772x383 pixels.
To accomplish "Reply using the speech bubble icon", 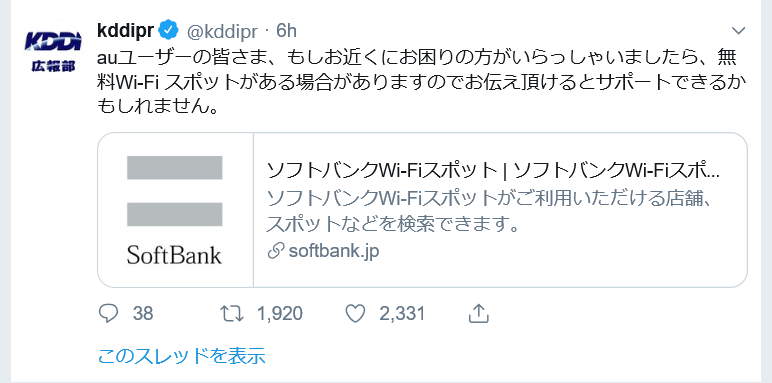I will click(108, 314).
